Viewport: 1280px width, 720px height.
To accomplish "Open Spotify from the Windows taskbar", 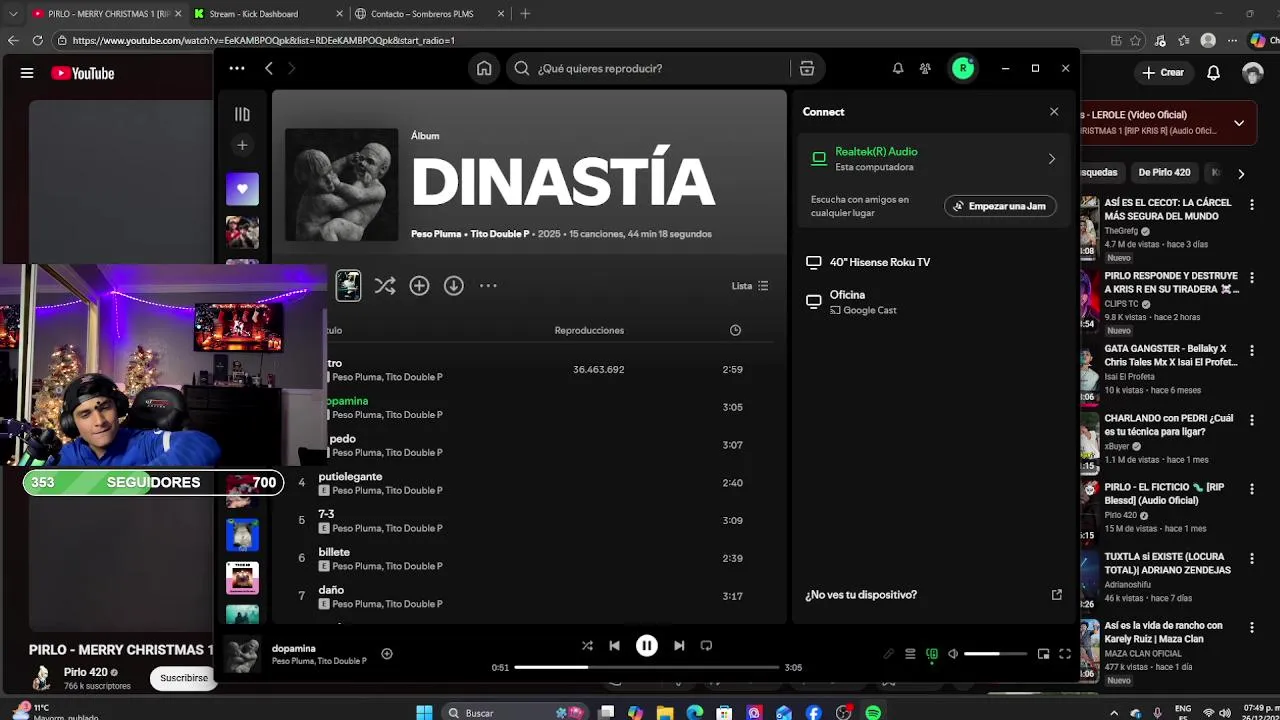I will tap(873, 713).
